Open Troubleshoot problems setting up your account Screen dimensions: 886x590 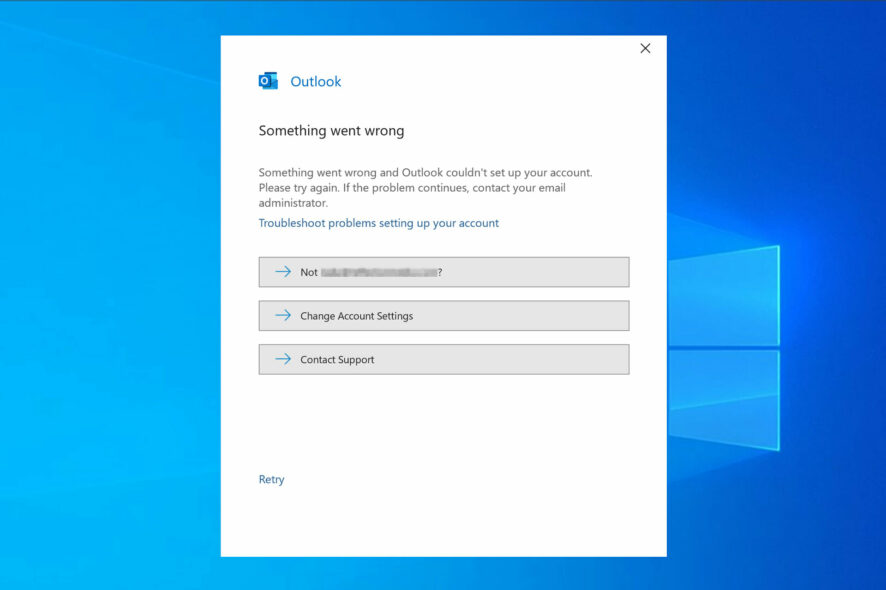pos(379,223)
